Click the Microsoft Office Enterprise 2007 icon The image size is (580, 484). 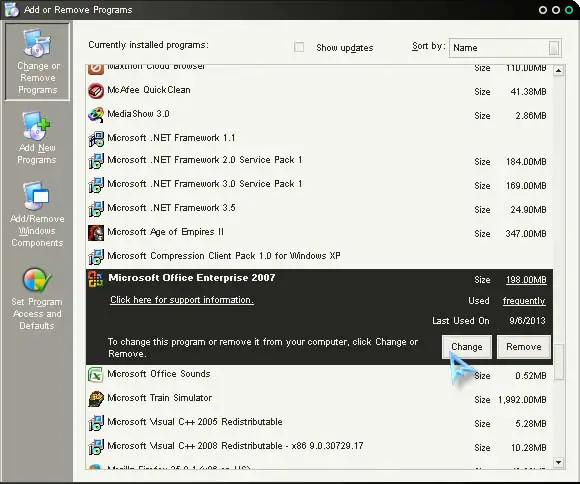(96, 279)
